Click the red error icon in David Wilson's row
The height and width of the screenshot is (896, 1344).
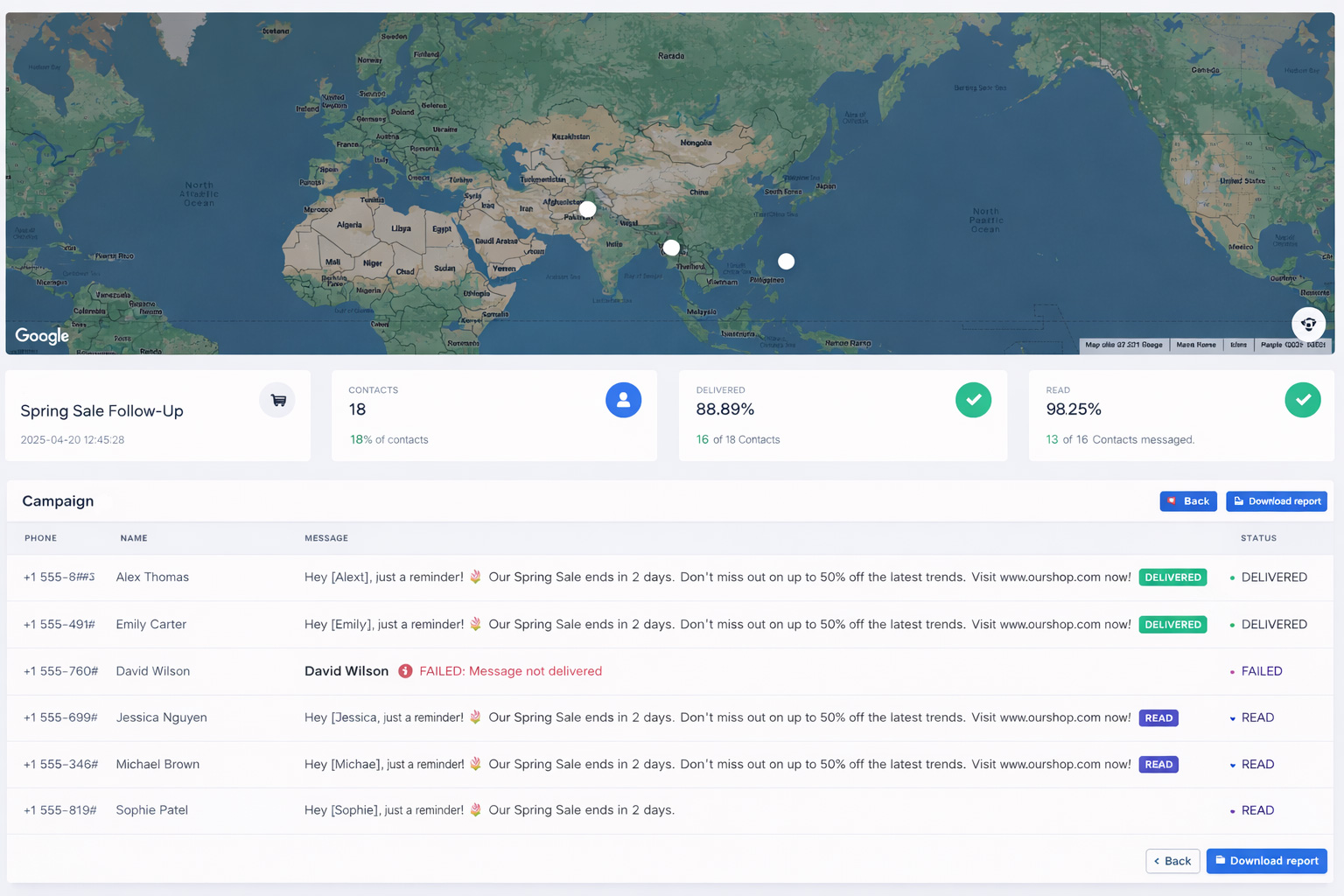tap(405, 671)
